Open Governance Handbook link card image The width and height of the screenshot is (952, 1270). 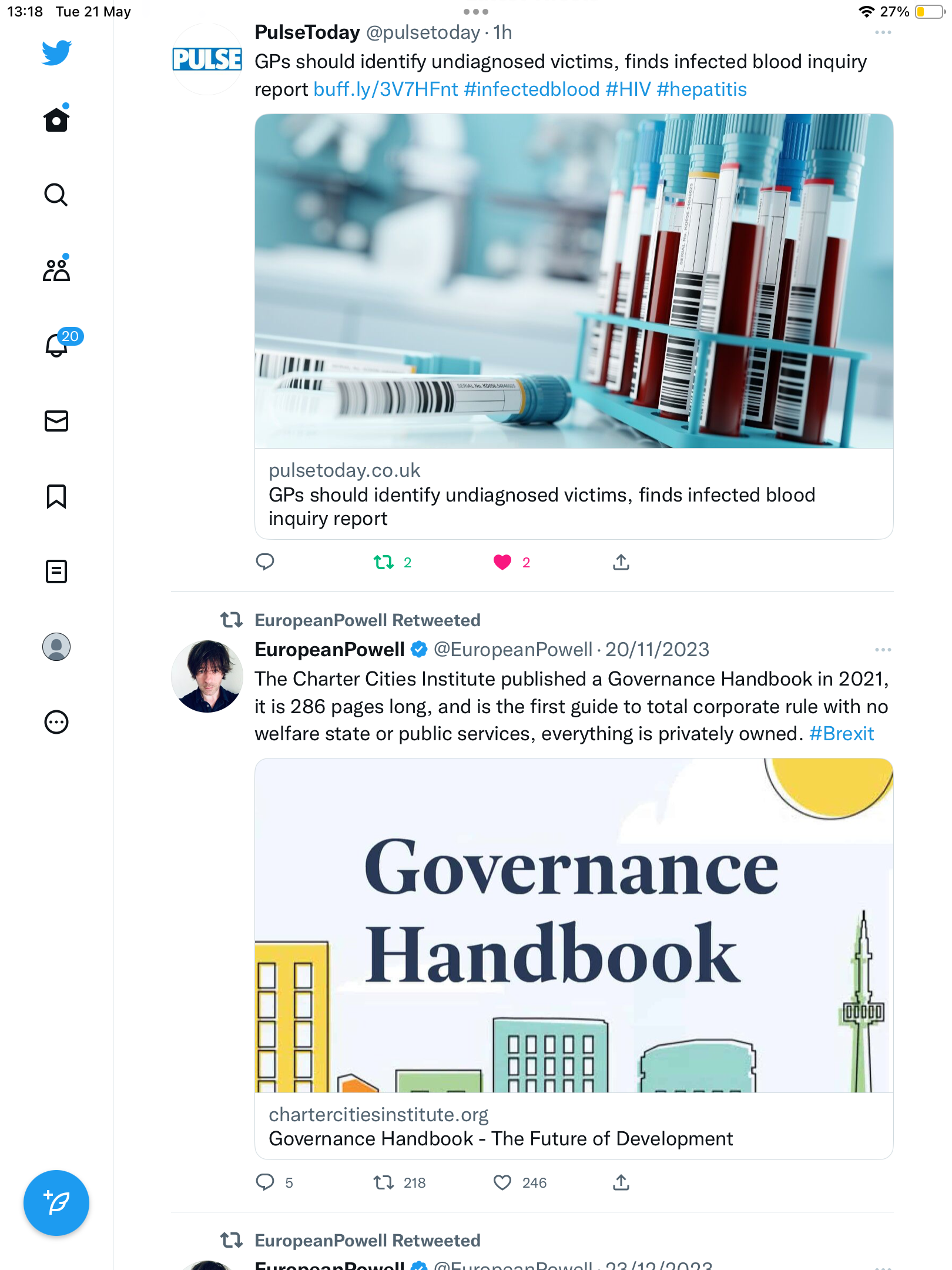point(574,925)
